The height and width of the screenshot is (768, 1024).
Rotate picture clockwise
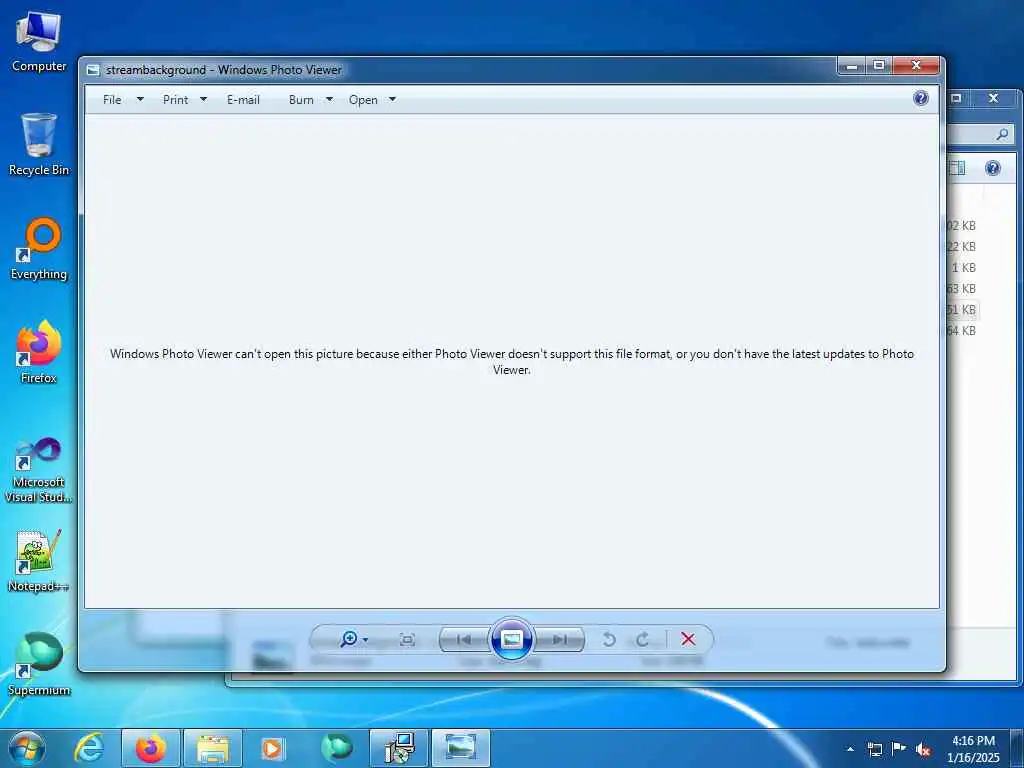tap(643, 639)
